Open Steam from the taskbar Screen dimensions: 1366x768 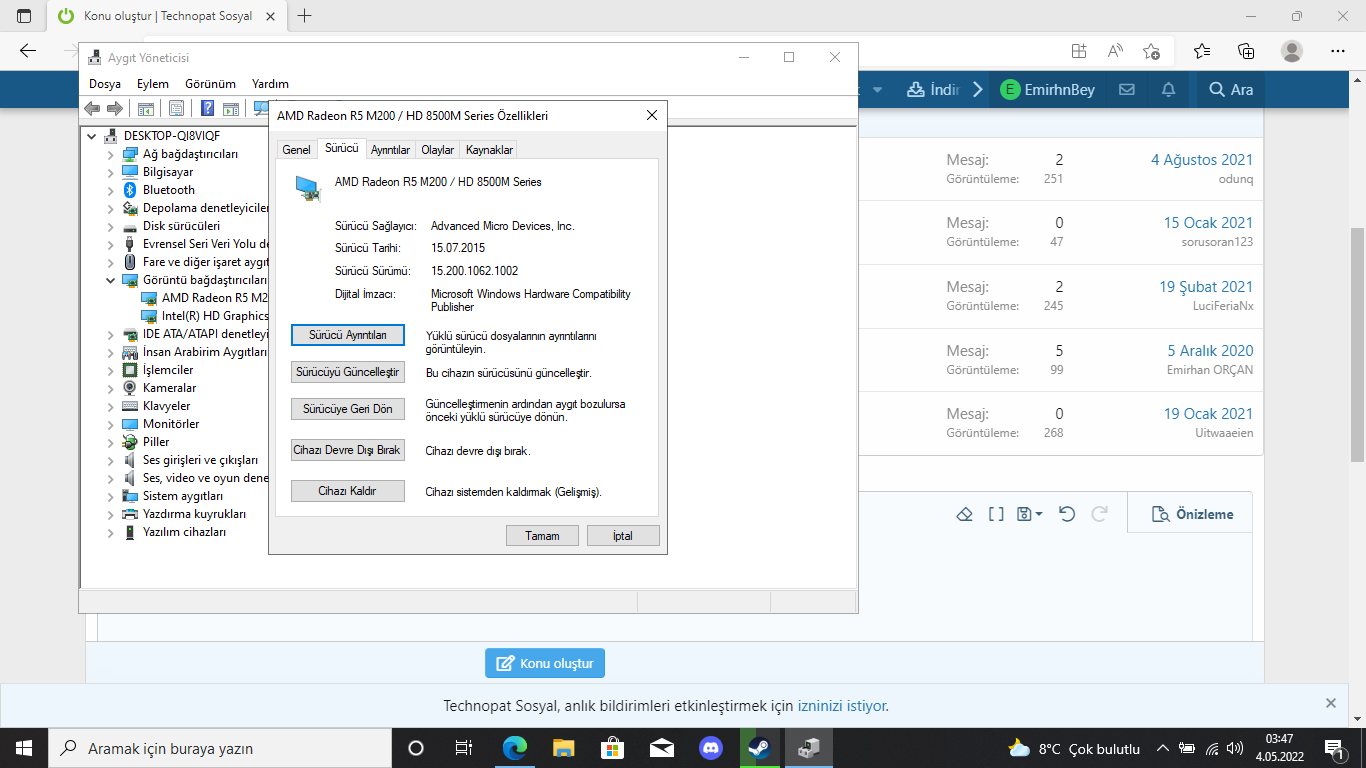click(760, 748)
